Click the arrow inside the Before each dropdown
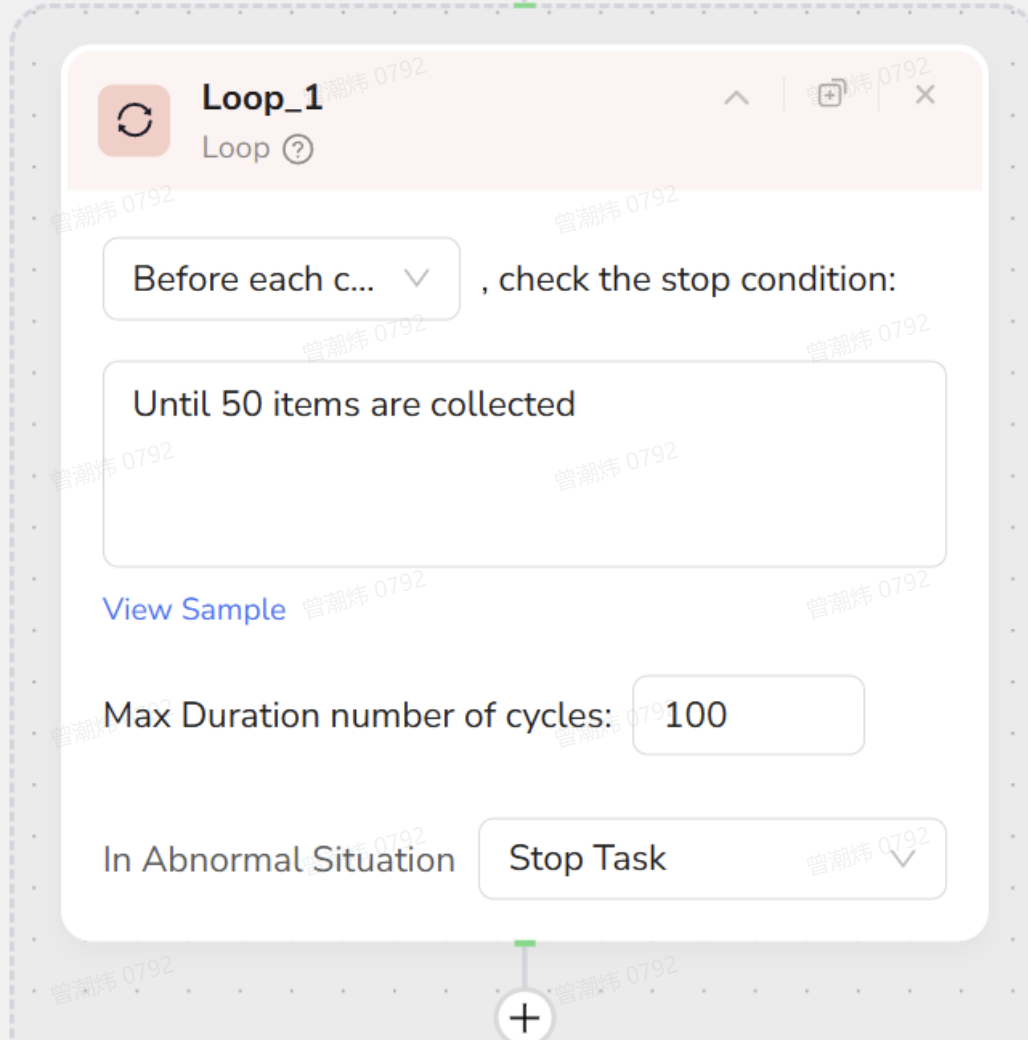 (416, 278)
